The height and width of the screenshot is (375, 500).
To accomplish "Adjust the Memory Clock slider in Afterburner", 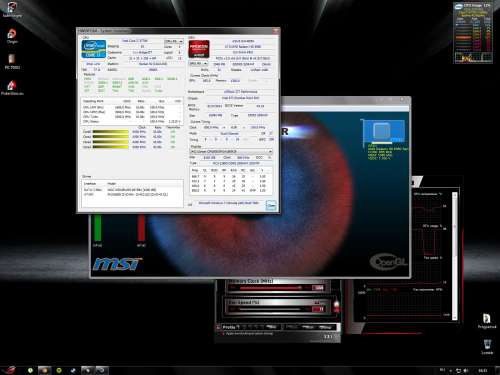I will click(x=270, y=288).
